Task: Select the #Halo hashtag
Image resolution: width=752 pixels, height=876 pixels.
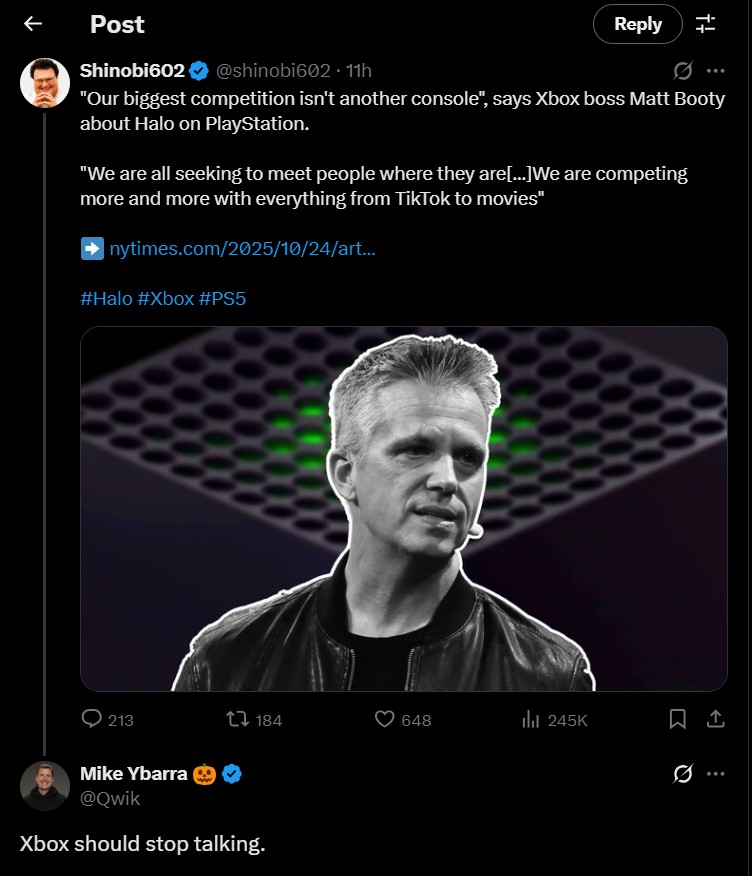Action: (x=106, y=298)
